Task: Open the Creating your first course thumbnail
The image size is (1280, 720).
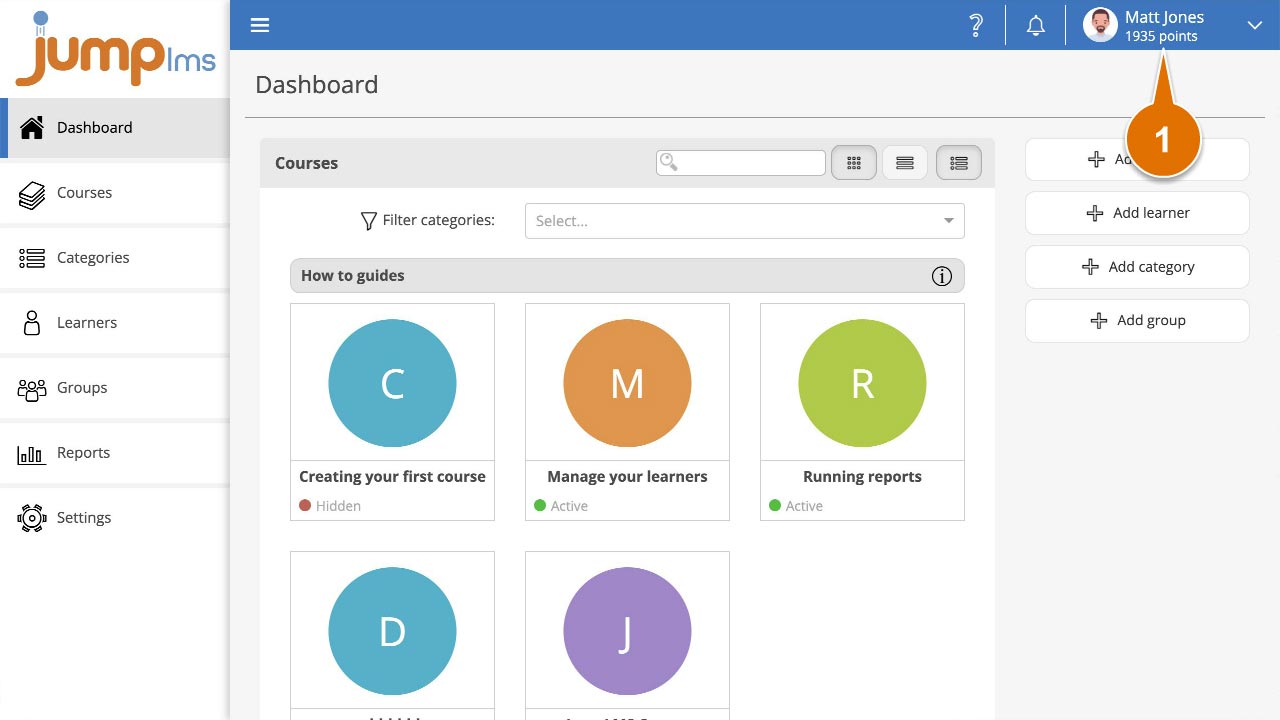Action: (x=392, y=383)
